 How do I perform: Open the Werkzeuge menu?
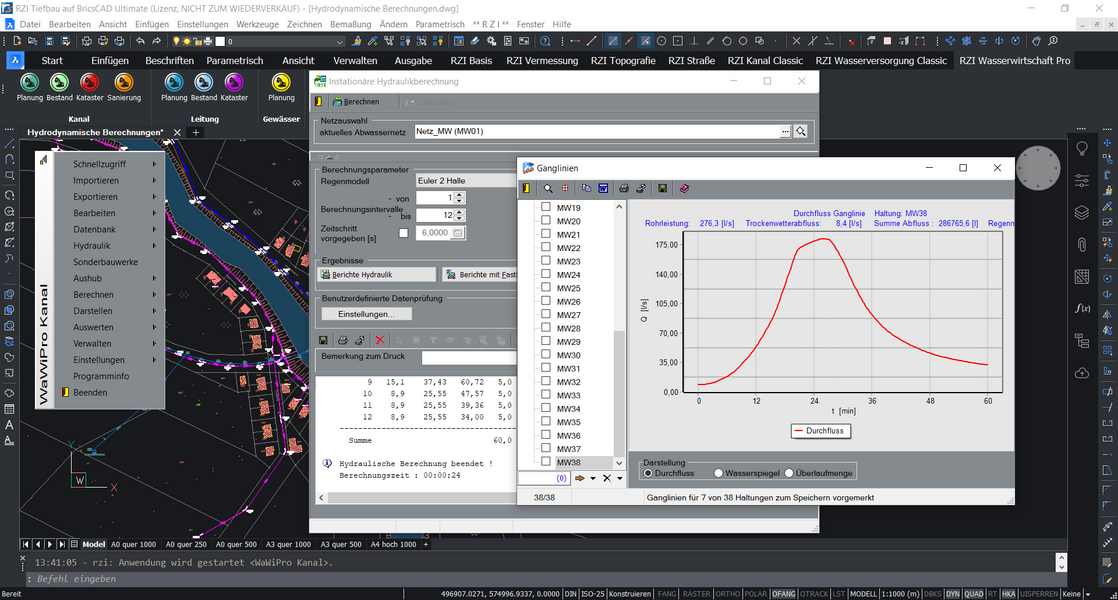tap(257, 24)
